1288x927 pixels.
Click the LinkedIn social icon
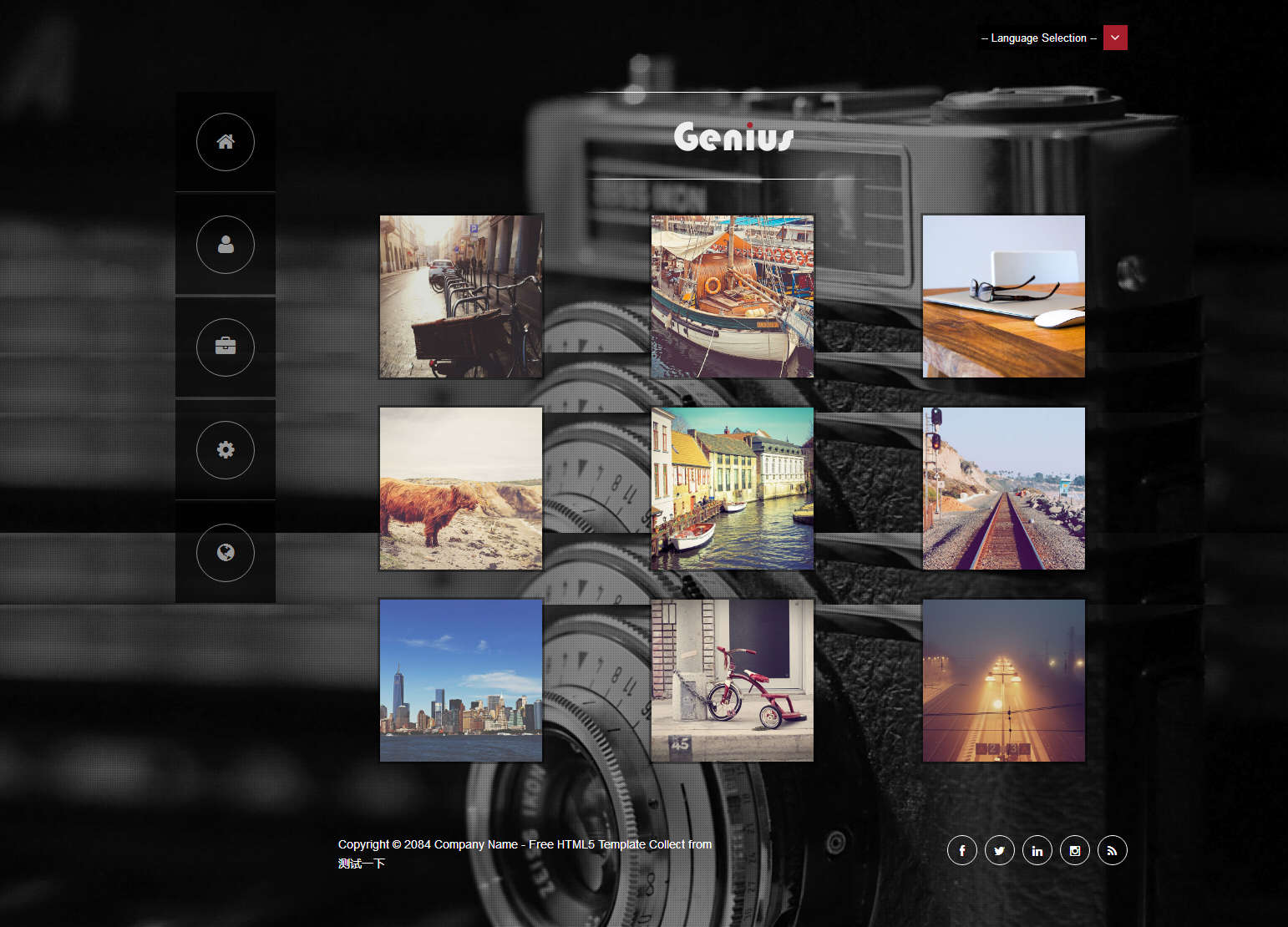[1037, 850]
